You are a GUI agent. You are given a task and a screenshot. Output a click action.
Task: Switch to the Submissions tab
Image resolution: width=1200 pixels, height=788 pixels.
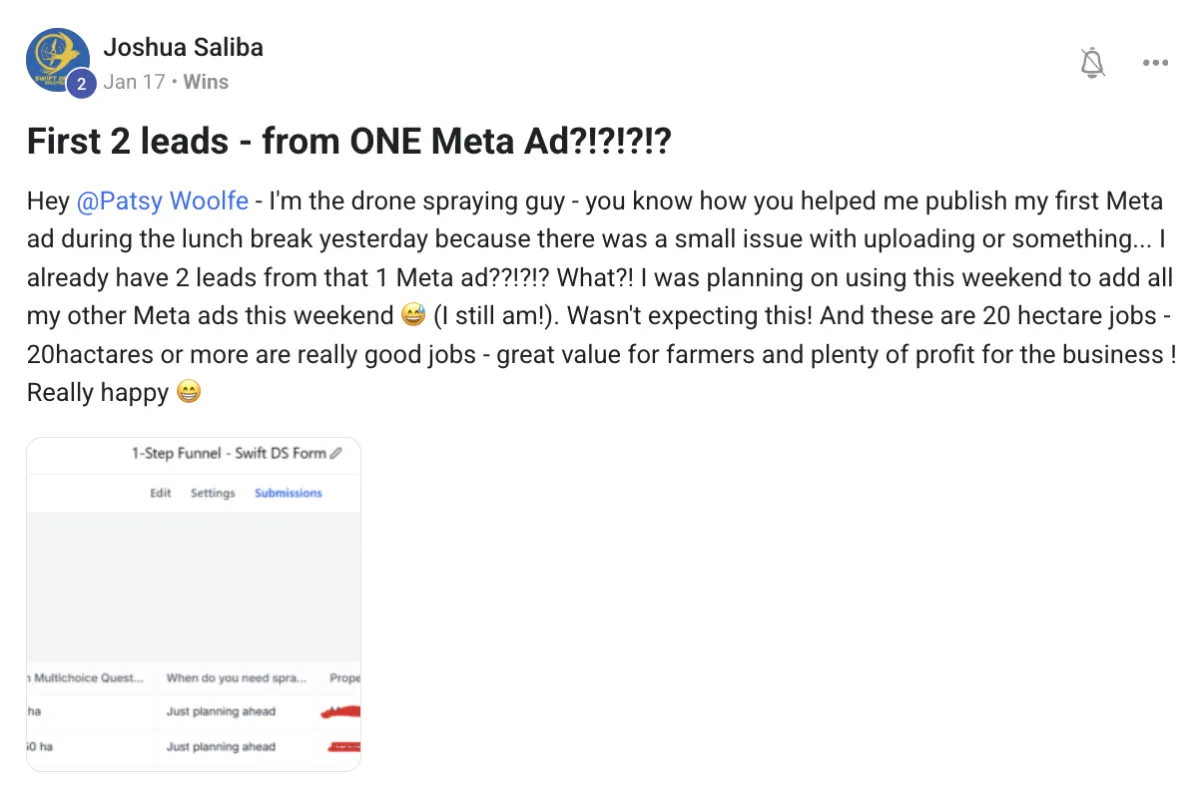tap(288, 493)
